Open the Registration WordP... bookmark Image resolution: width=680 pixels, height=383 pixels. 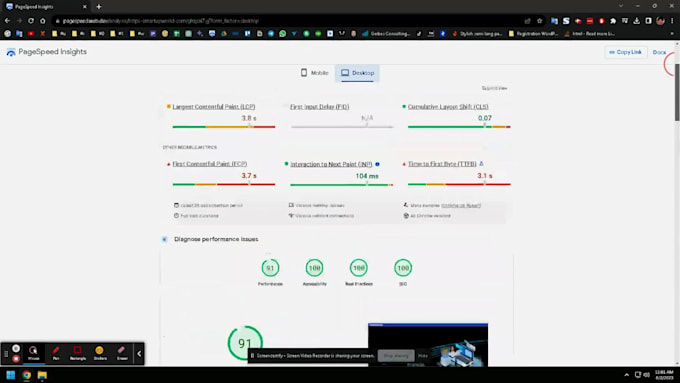[x=533, y=33]
